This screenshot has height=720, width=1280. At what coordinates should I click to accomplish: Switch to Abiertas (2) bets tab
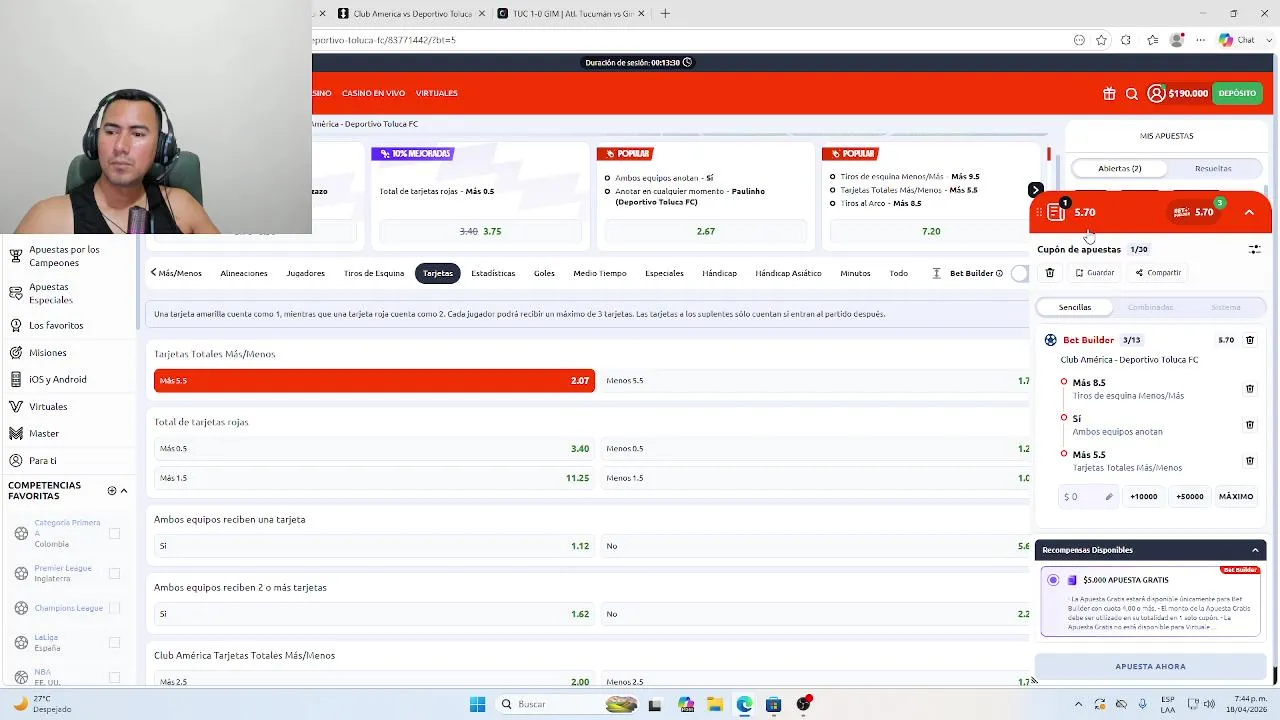coord(1119,168)
